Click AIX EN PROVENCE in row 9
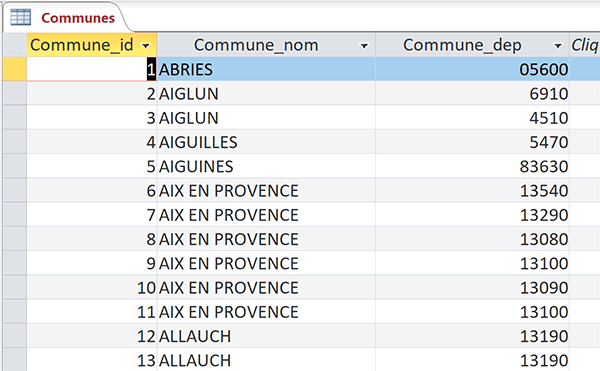 pyautogui.click(x=266, y=264)
